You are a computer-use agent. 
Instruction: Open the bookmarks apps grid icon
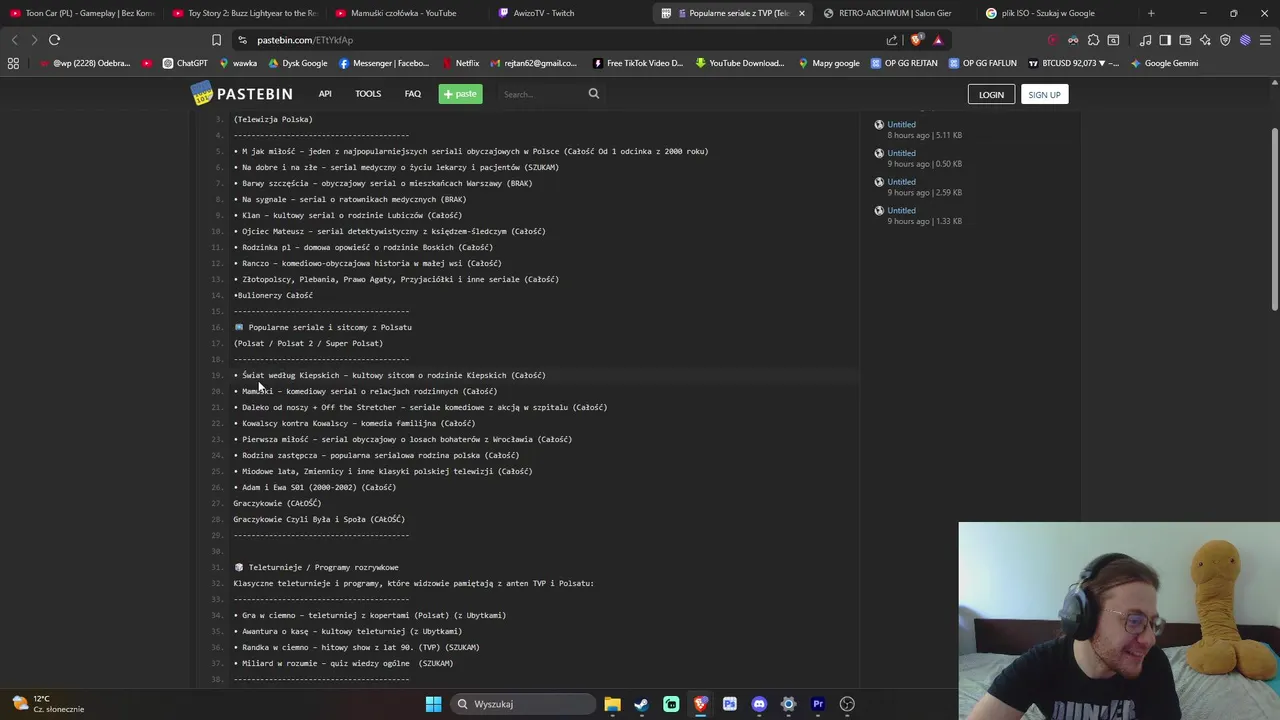[x=13, y=63]
